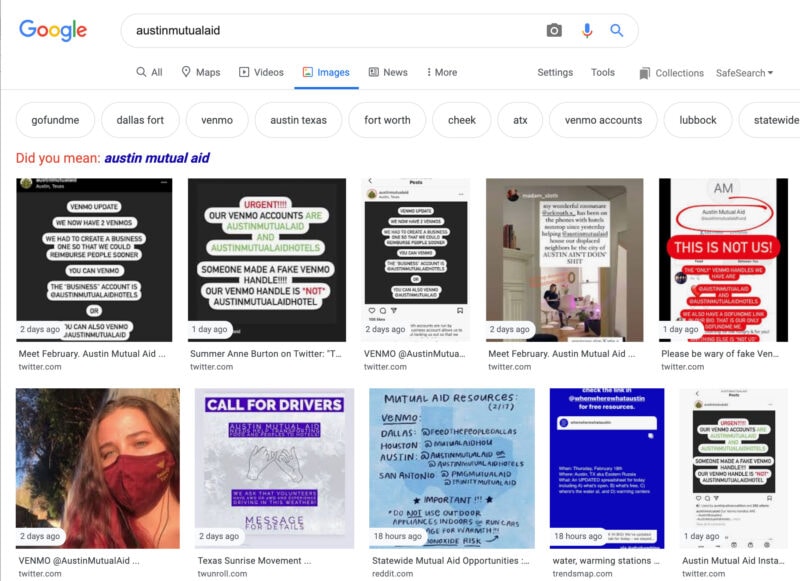Viewport: 800px width, 581px height.
Task: Open the CALL FOR DRIVERS image
Action: (274, 468)
